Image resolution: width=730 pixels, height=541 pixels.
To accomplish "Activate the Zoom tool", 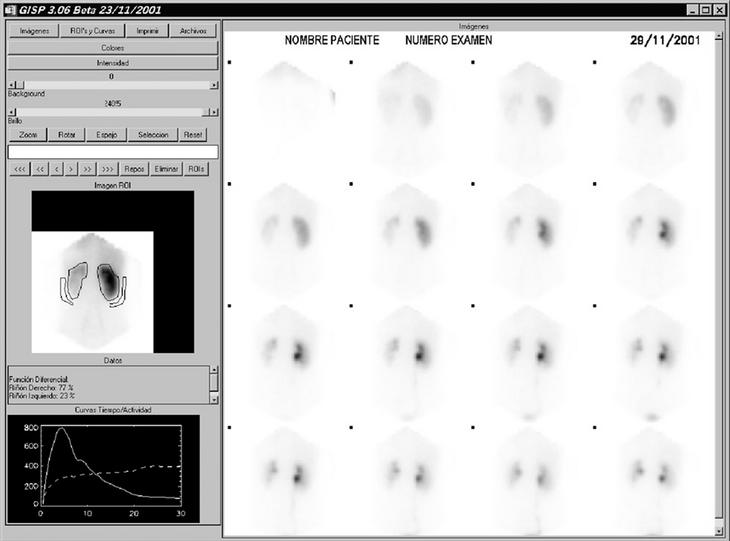I will click(x=27, y=134).
